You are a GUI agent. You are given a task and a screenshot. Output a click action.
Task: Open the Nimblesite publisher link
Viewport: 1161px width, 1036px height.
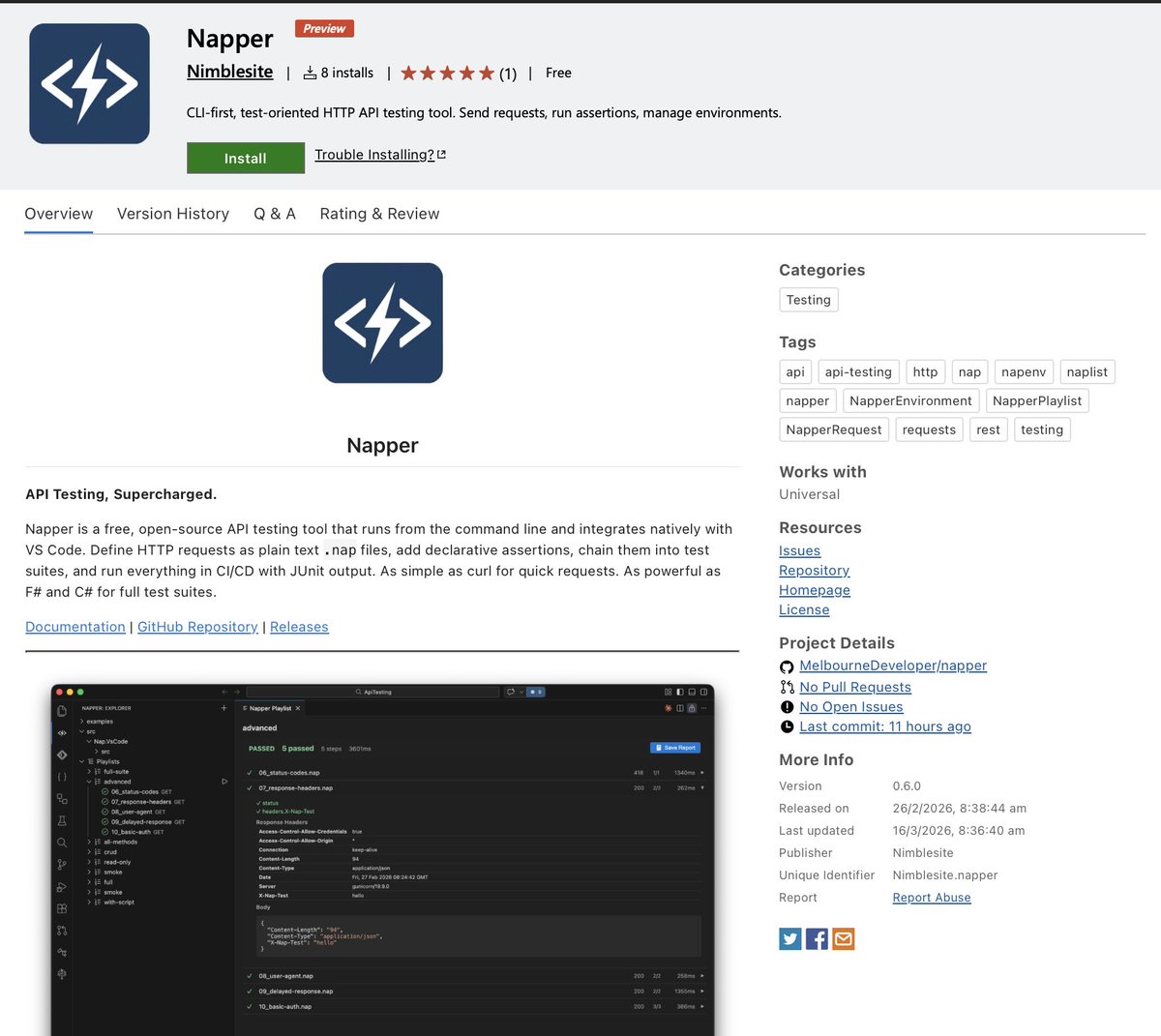(x=229, y=72)
